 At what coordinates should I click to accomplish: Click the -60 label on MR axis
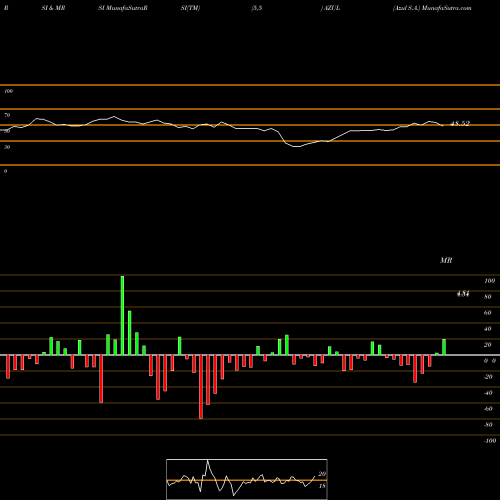click(488, 409)
